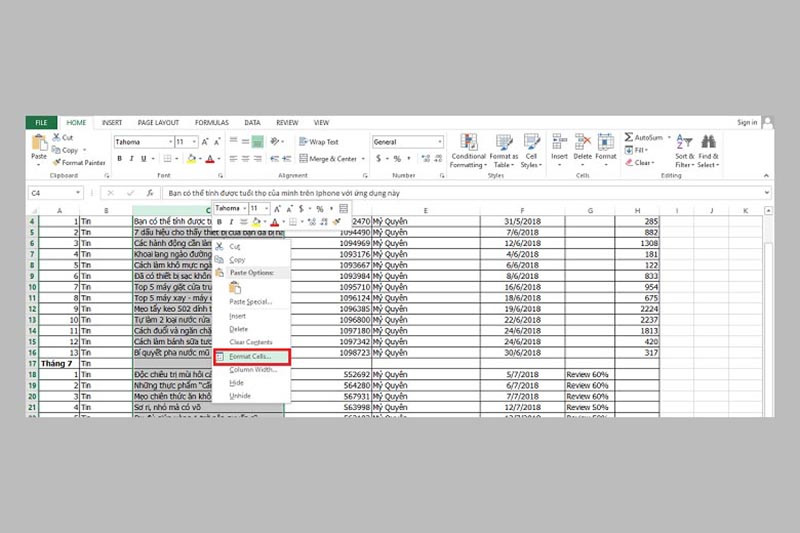This screenshot has width=800, height=533.
Task: Choose Hide in the context menu
Action: click(236, 383)
